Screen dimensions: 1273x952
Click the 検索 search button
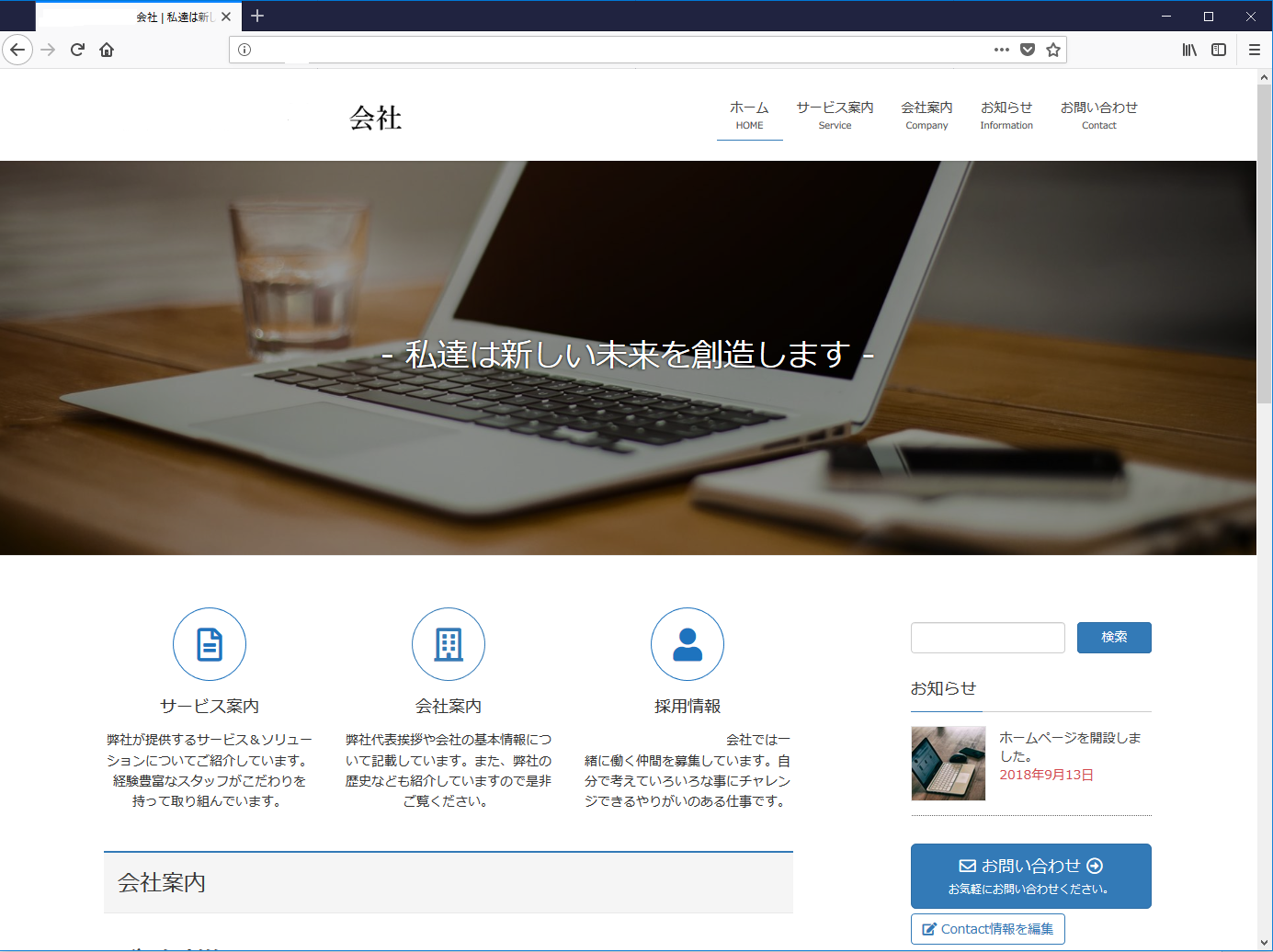coord(1114,638)
